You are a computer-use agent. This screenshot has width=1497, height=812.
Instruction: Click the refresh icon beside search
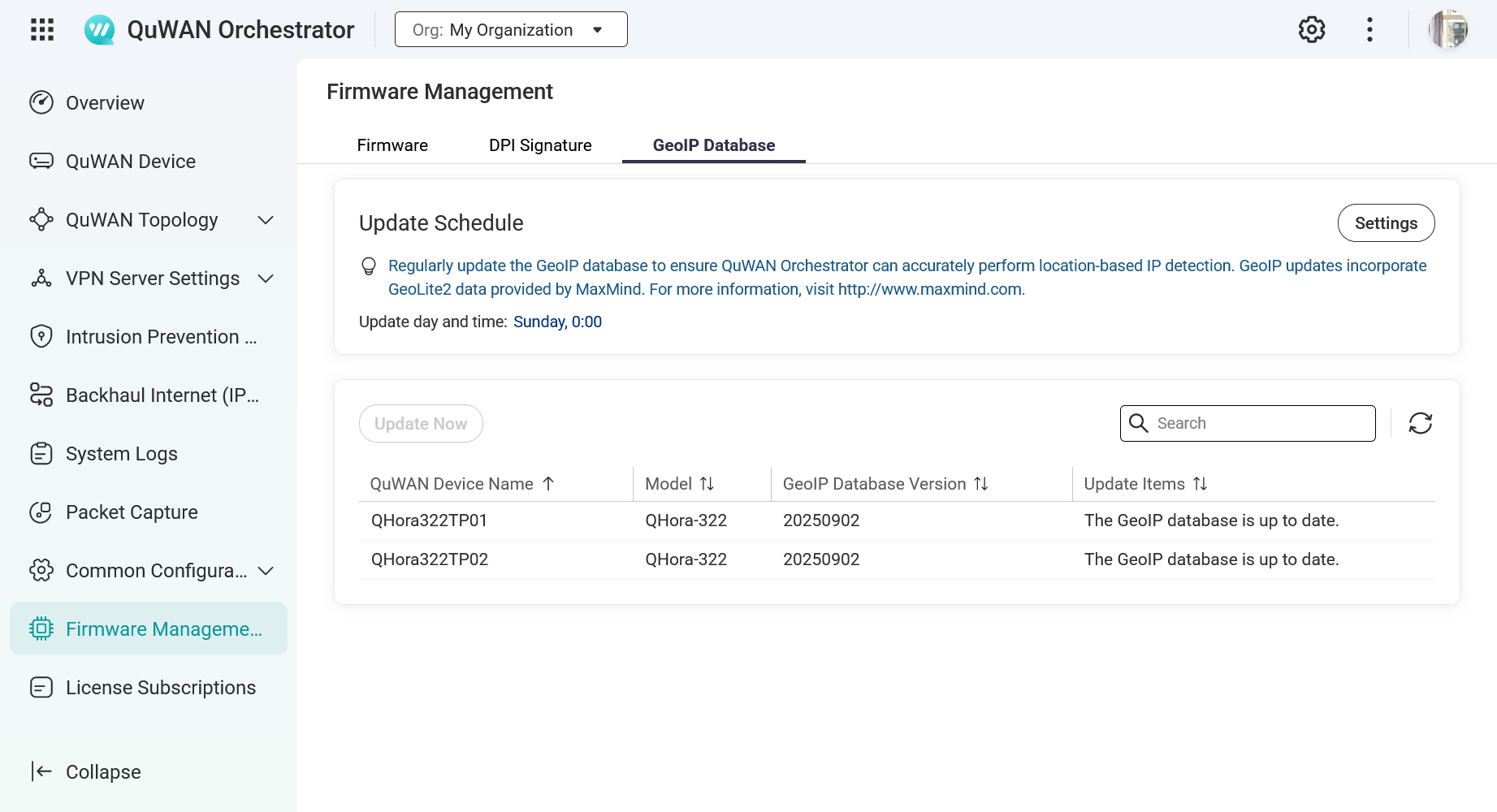tap(1420, 423)
